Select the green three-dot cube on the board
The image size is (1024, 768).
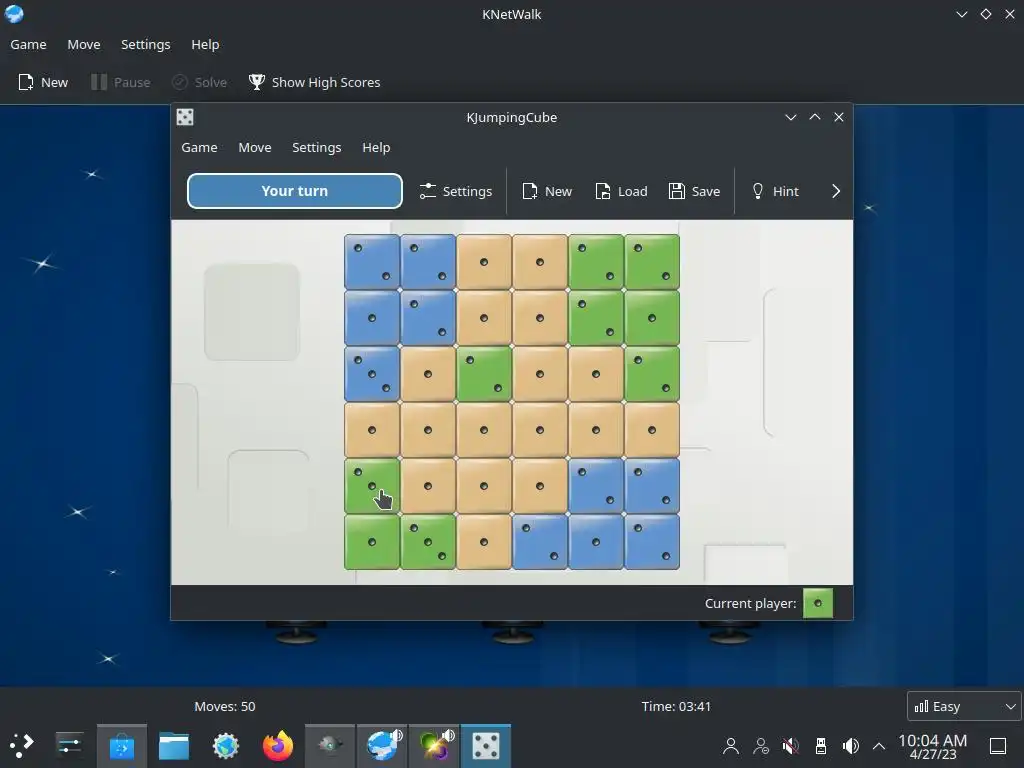428,542
